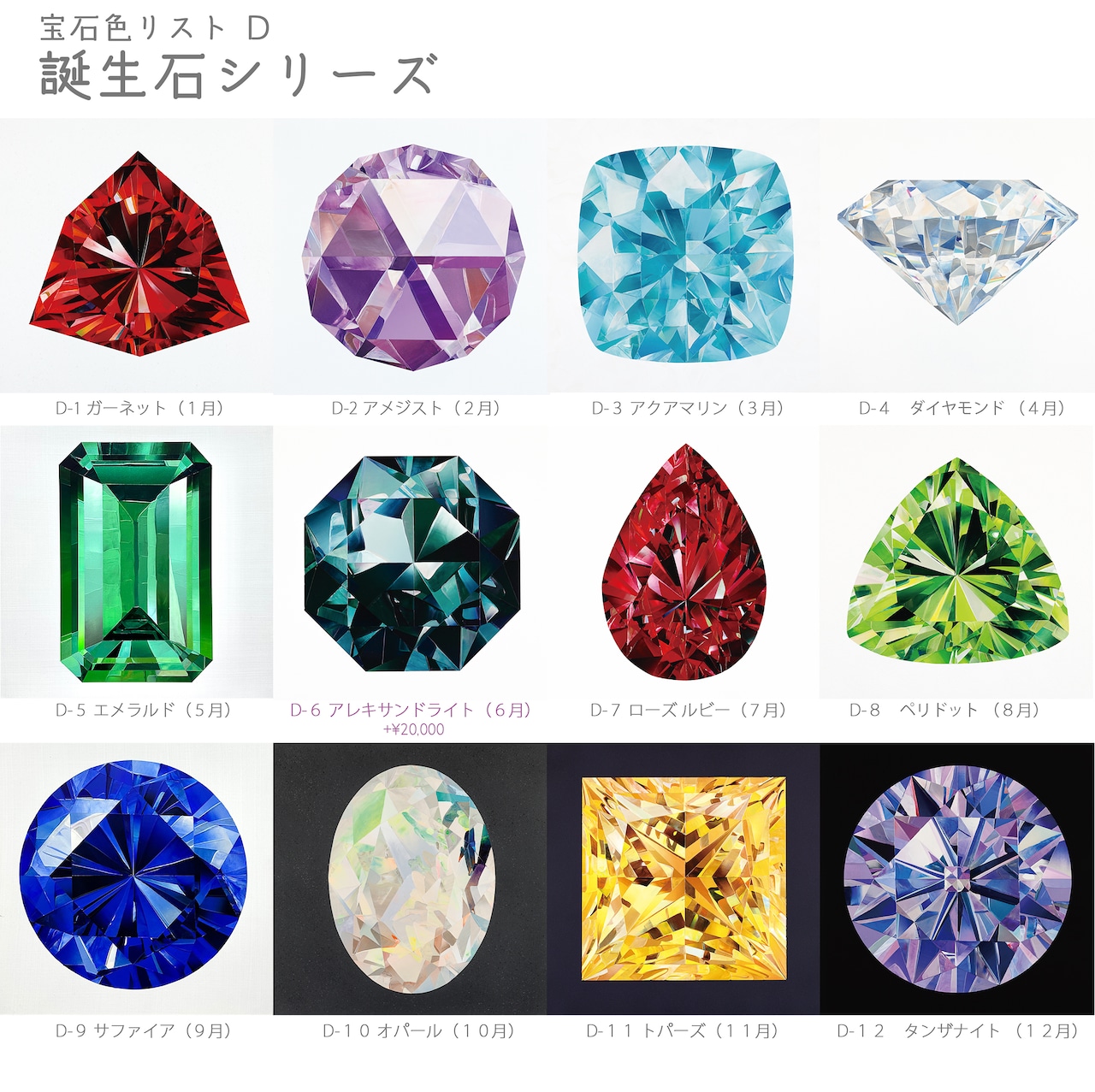Click the 誕生石シリーズ heading
The image size is (1095, 1092).
click(239, 76)
